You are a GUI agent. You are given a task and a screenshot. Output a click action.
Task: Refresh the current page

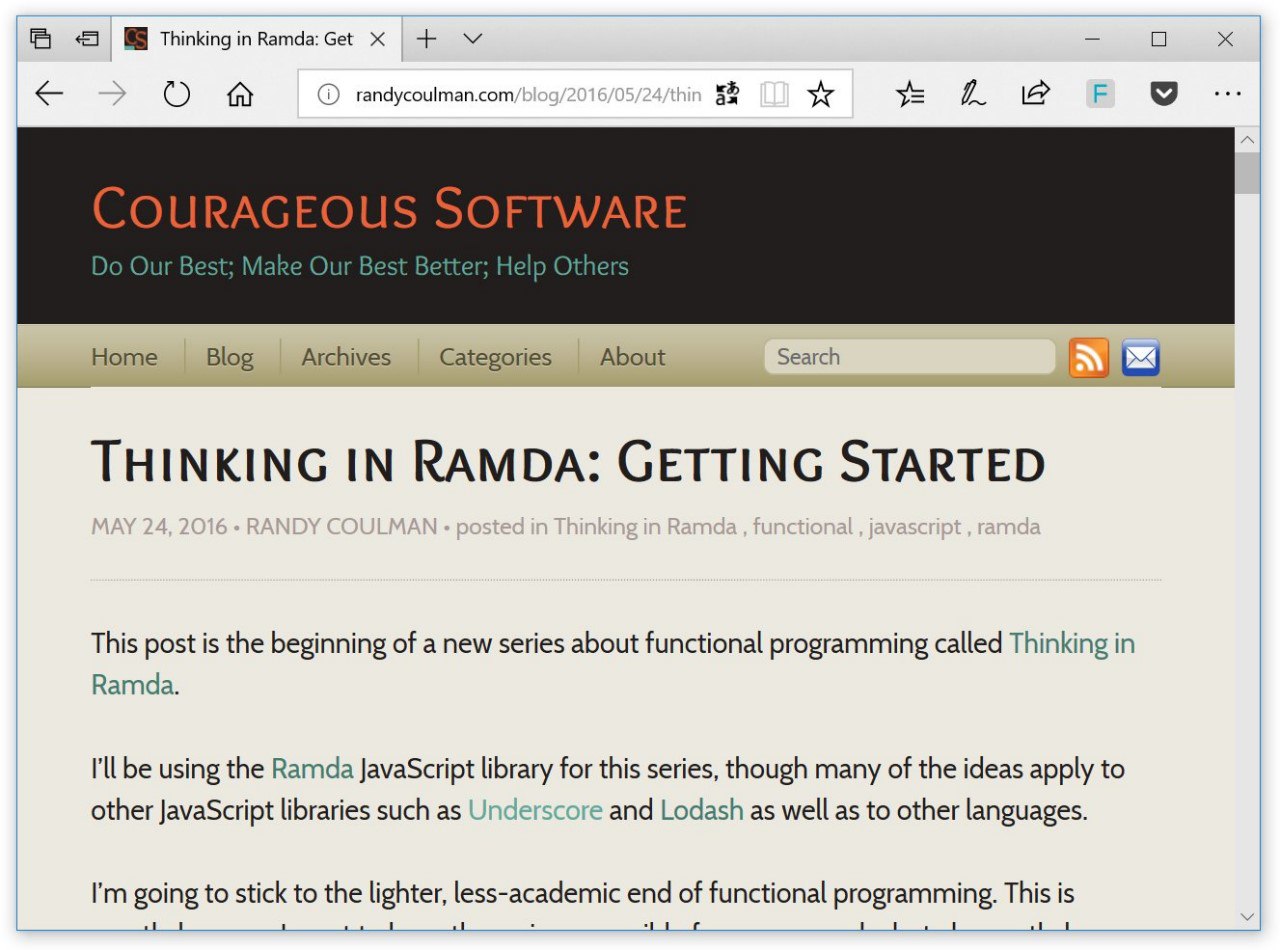[x=177, y=95]
